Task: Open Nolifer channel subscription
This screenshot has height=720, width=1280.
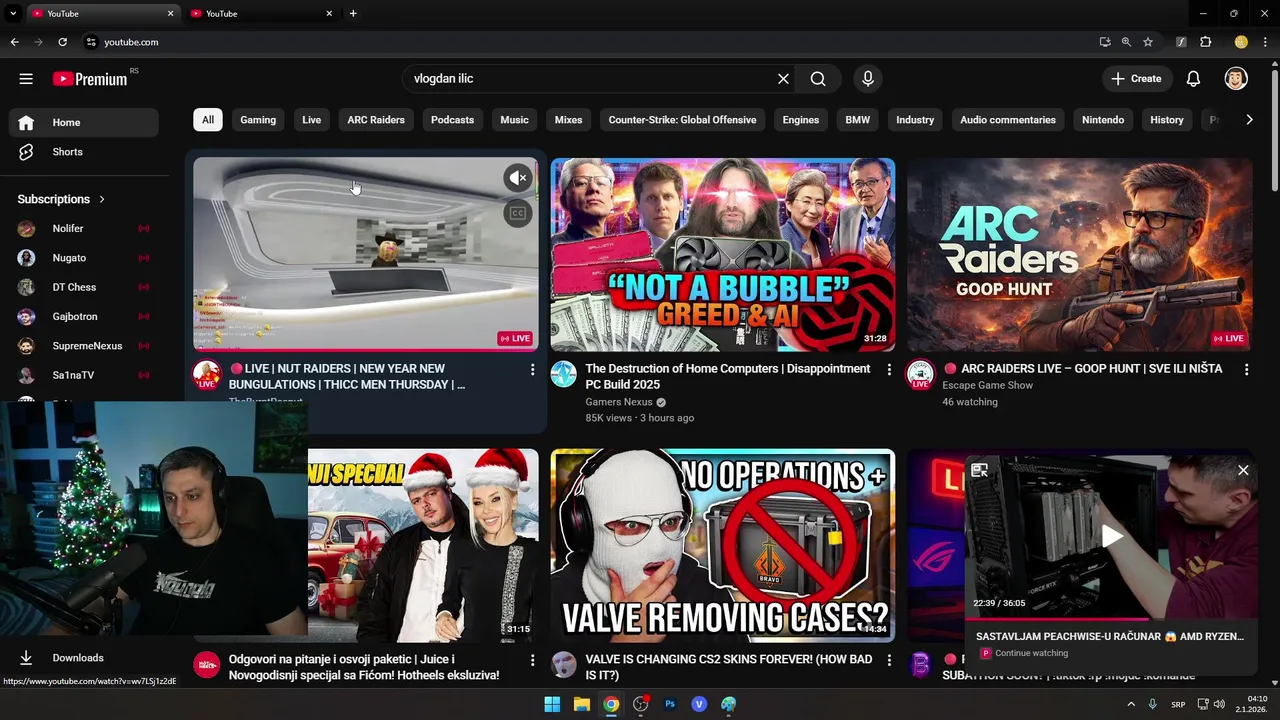Action: (84, 229)
